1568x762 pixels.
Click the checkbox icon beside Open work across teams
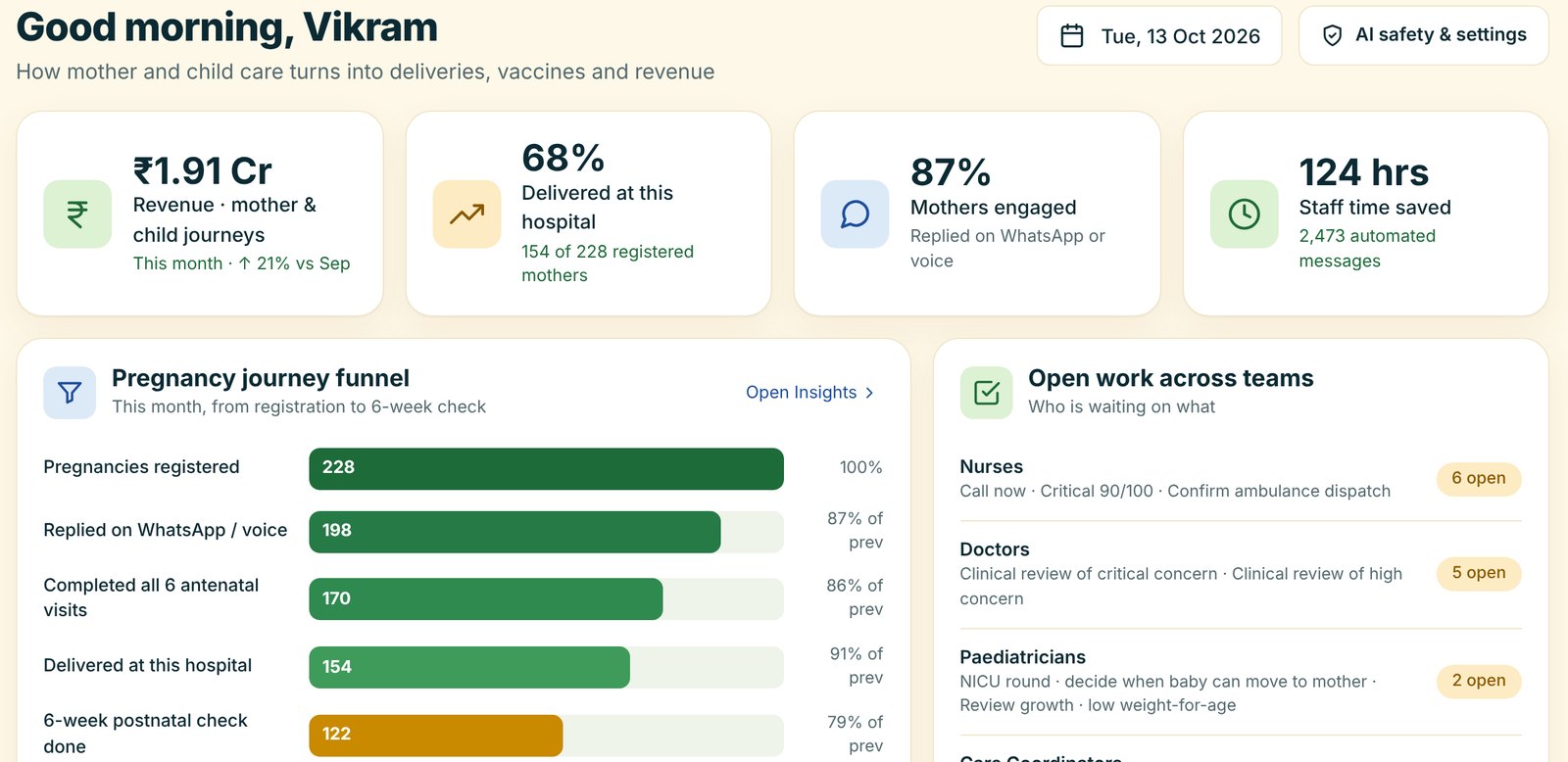(986, 393)
